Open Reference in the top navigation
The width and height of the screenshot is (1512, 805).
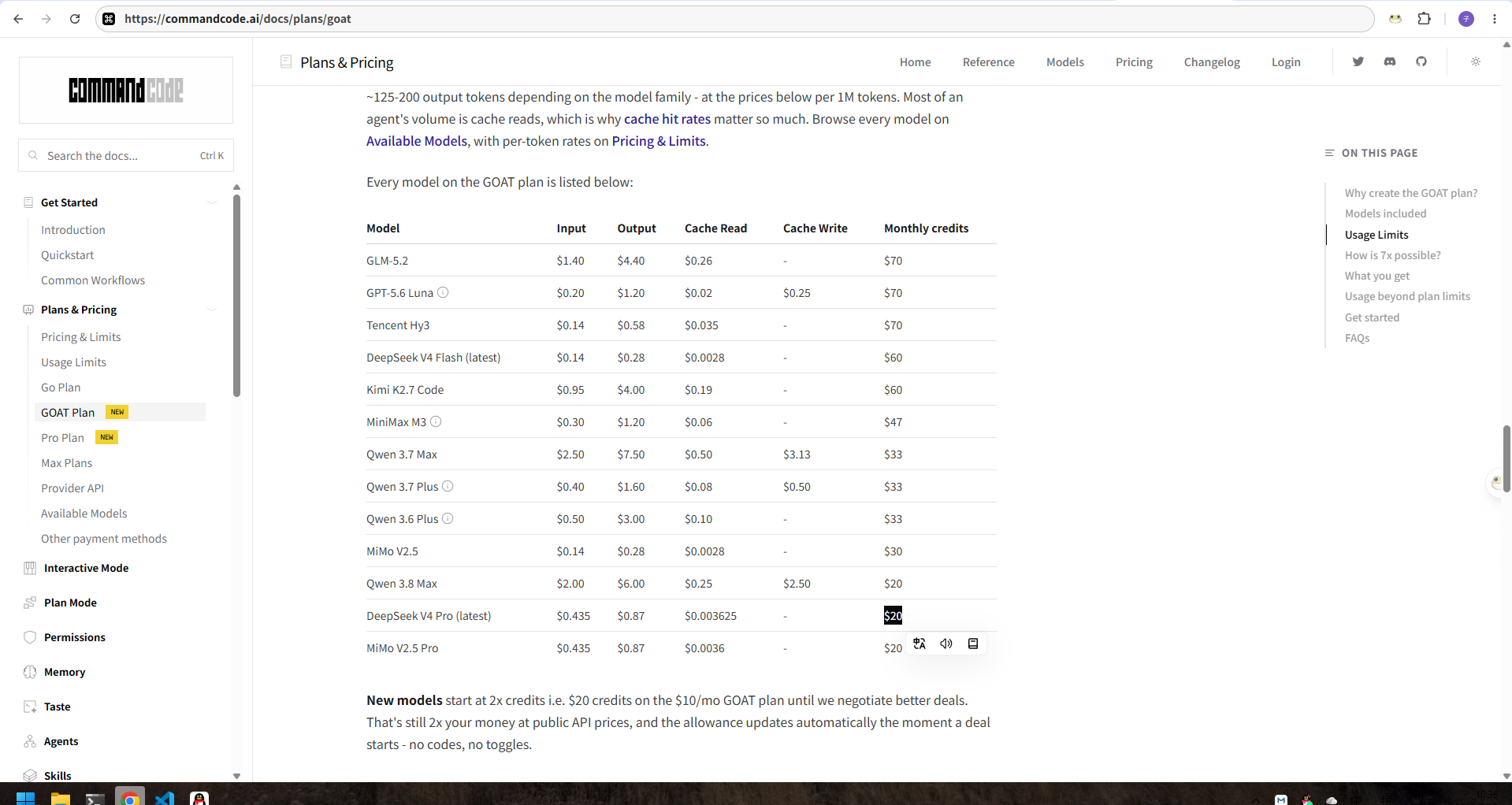tap(989, 62)
